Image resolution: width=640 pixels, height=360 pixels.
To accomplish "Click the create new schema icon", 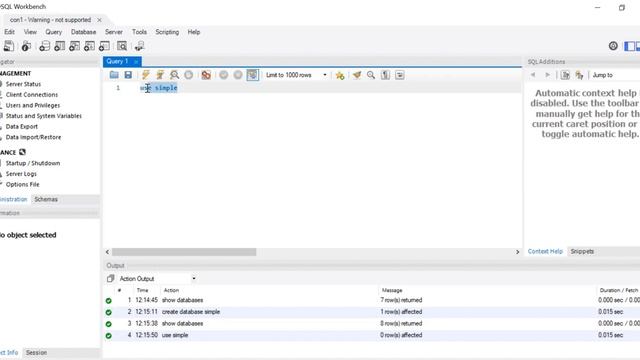I will tap(44, 46).
